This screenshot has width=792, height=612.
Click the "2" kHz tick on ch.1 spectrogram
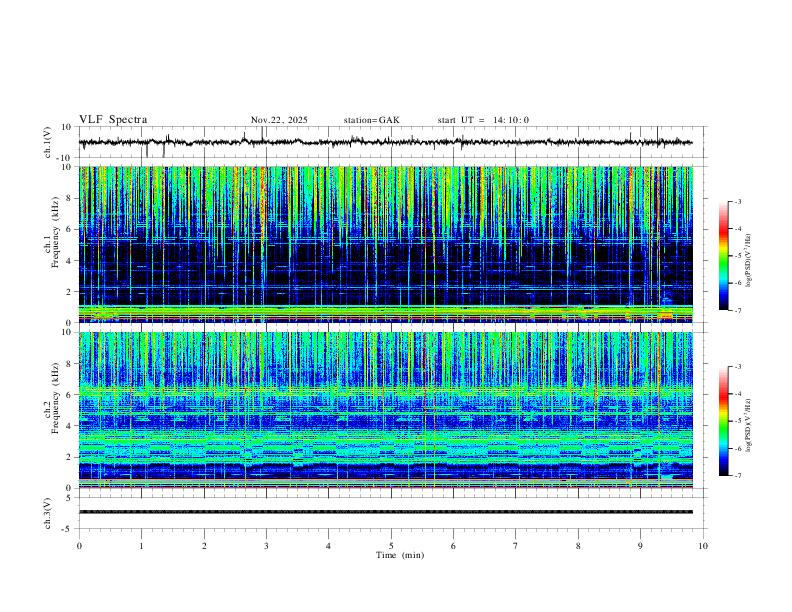pos(70,291)
